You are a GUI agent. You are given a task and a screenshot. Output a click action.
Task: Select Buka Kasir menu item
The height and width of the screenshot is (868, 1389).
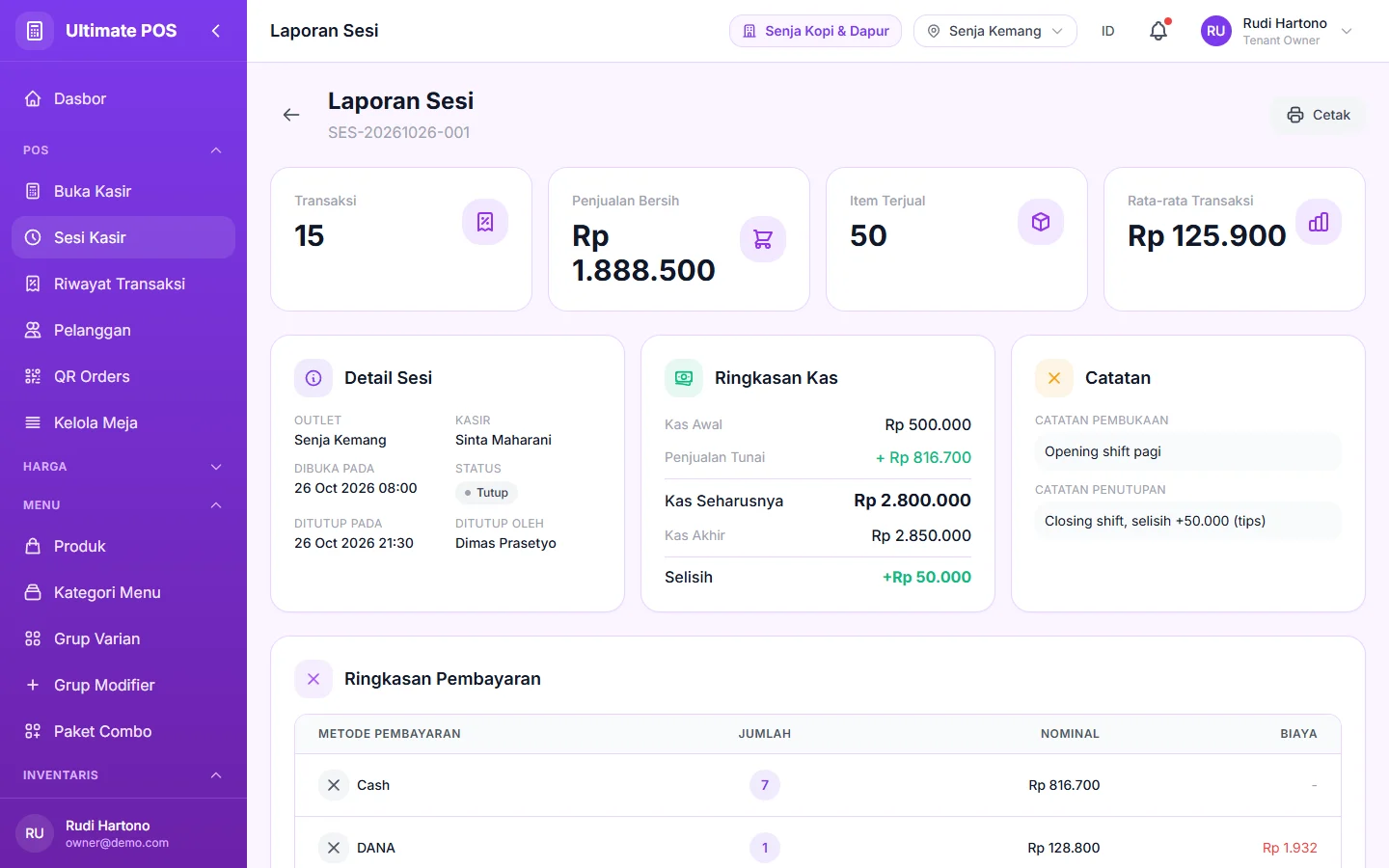pyautogui.click(x=123, y=191)
